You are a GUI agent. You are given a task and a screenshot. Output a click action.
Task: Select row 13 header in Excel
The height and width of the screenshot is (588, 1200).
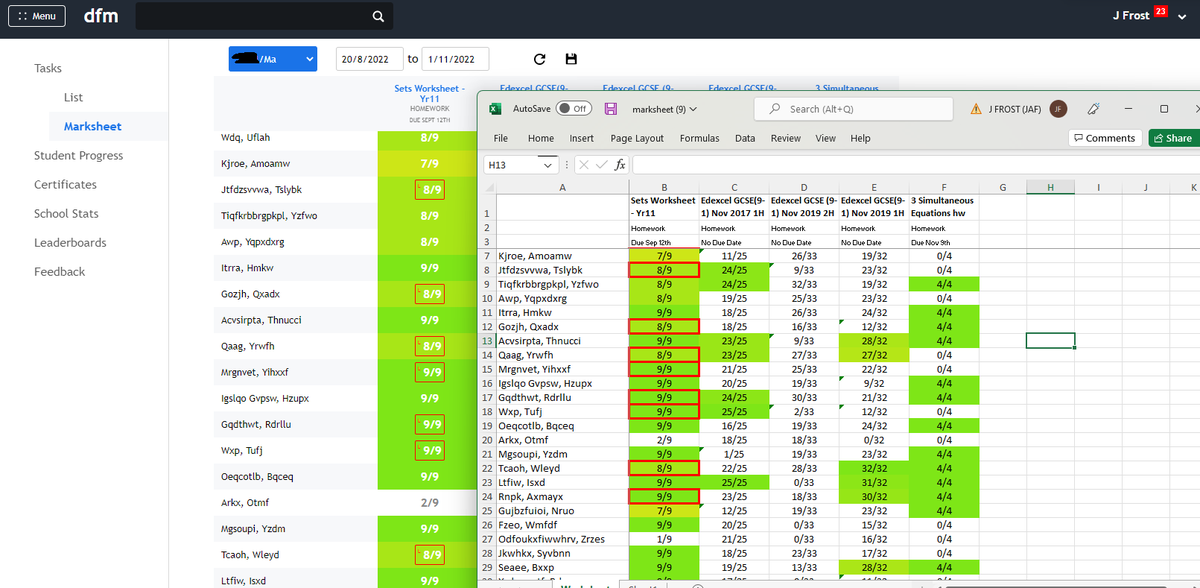486,341
